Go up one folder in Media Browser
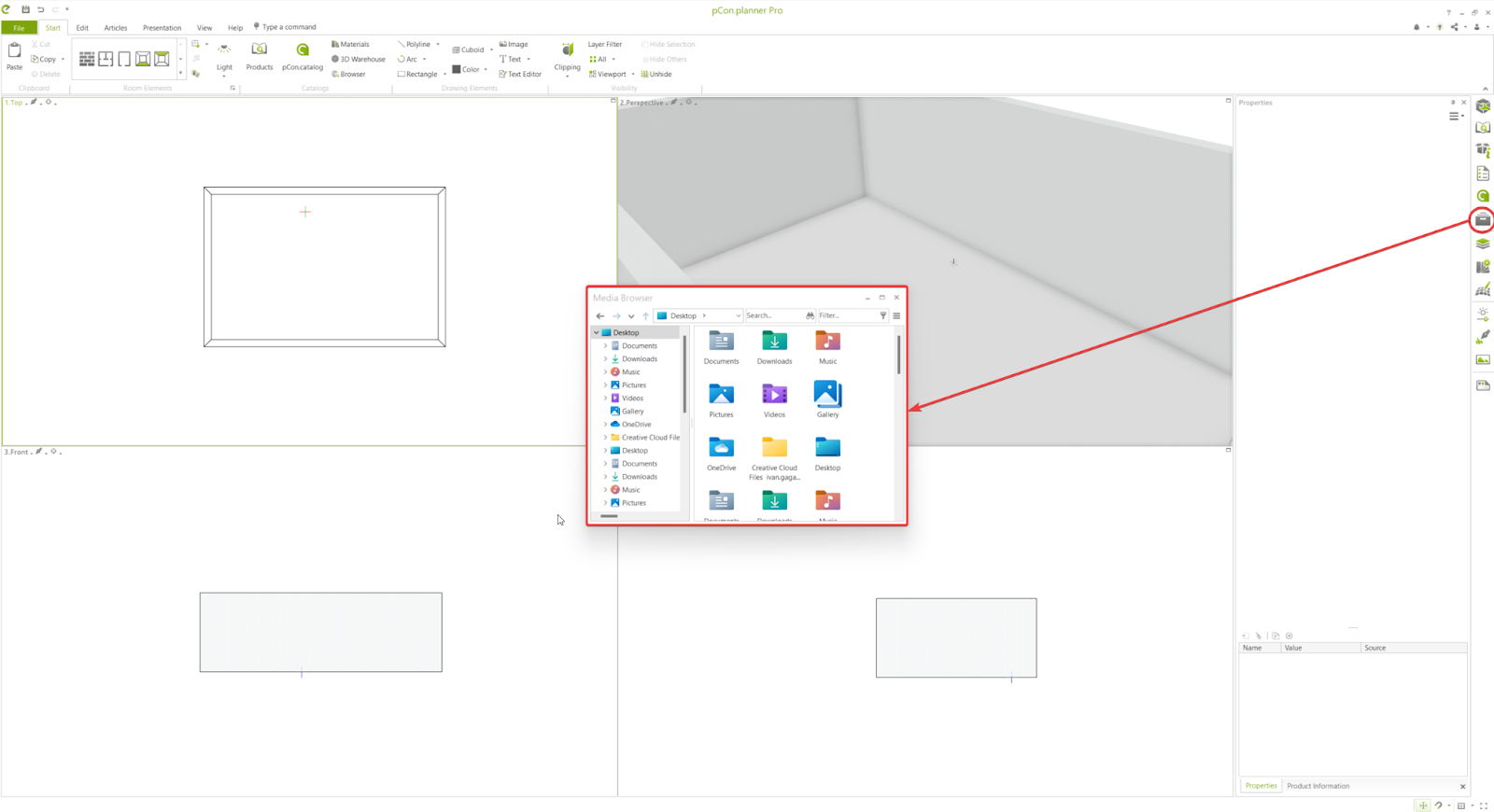 pos(645,315)
